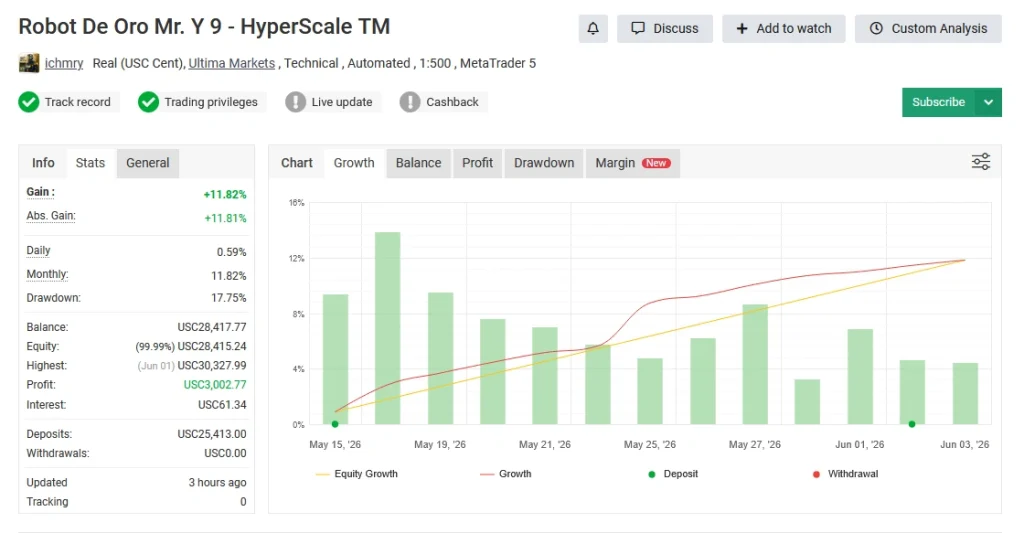Open chart settings sliders icon

[x=980, y=161]
